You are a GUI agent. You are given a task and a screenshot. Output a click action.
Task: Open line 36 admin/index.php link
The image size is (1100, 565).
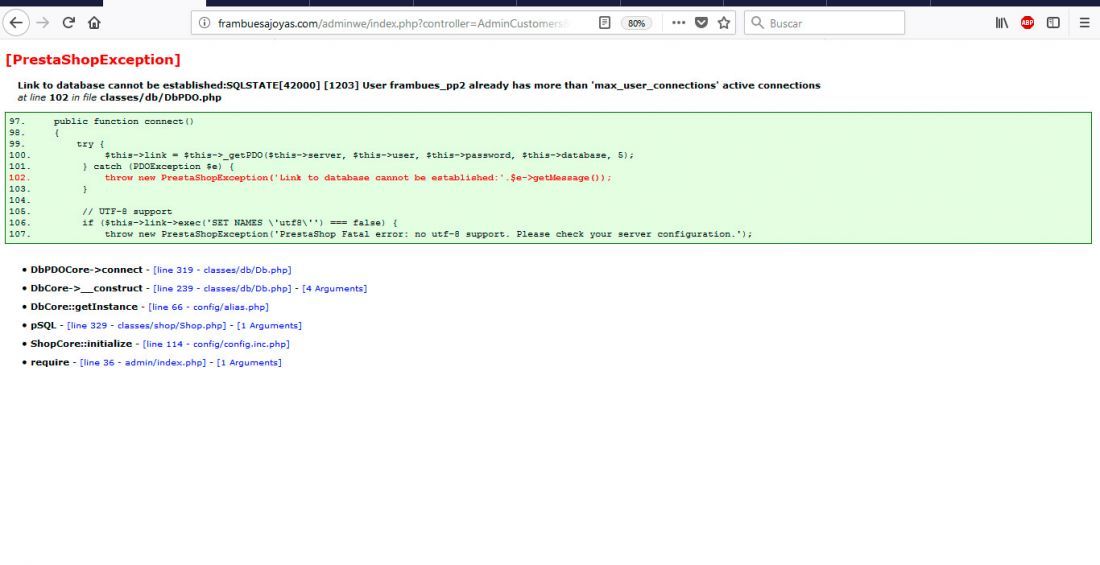pyautogui.click(x=143, y=363)
